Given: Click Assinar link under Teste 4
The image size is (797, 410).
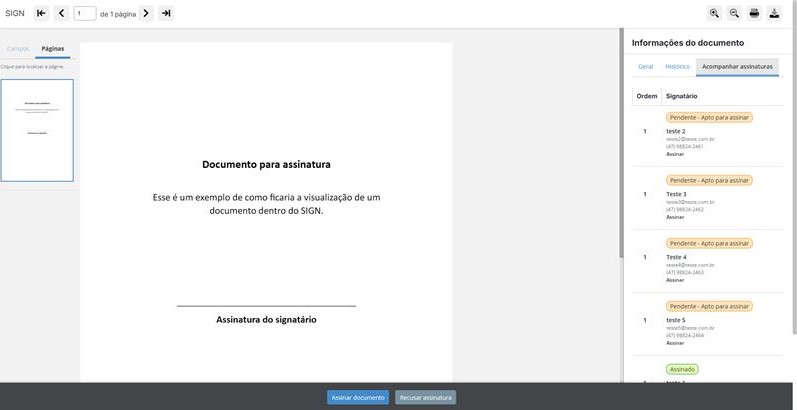Looking at the screenshot, I should tap(675, 280).
